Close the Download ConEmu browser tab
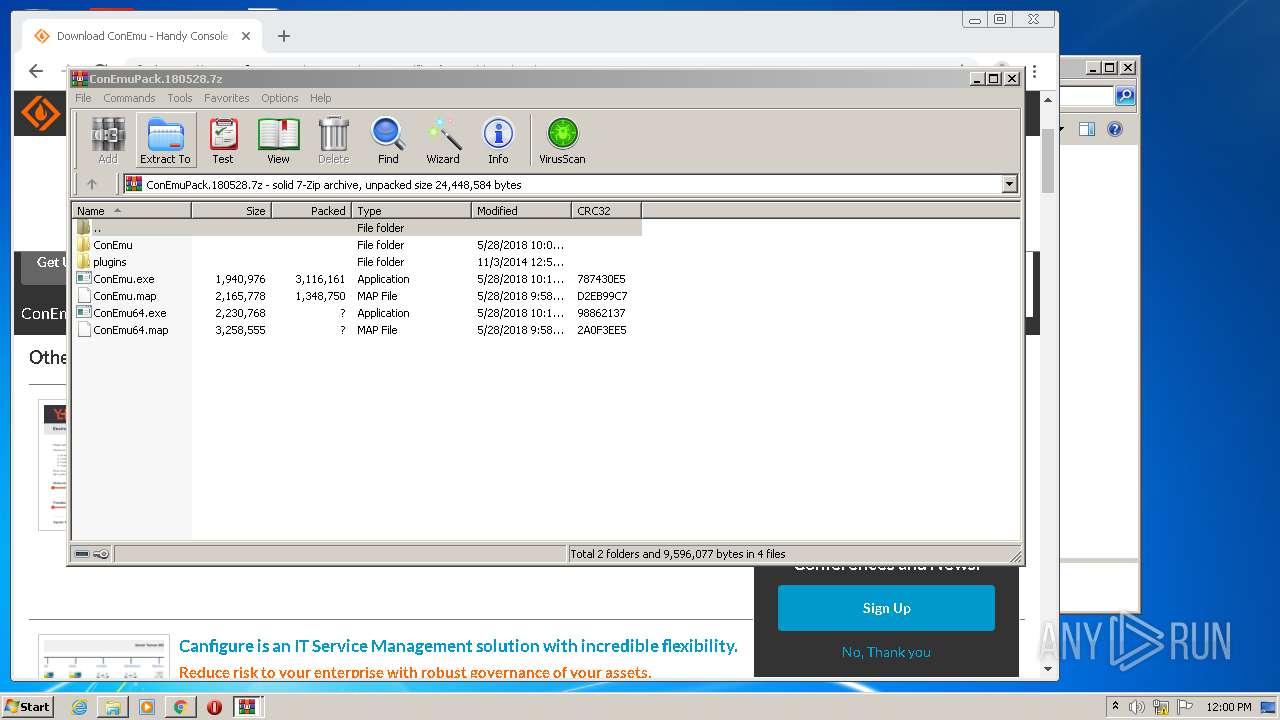 (246, 36)
